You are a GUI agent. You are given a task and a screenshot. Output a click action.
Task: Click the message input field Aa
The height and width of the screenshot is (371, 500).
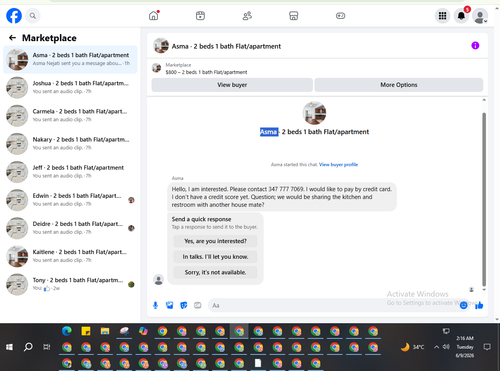[333, 305]
